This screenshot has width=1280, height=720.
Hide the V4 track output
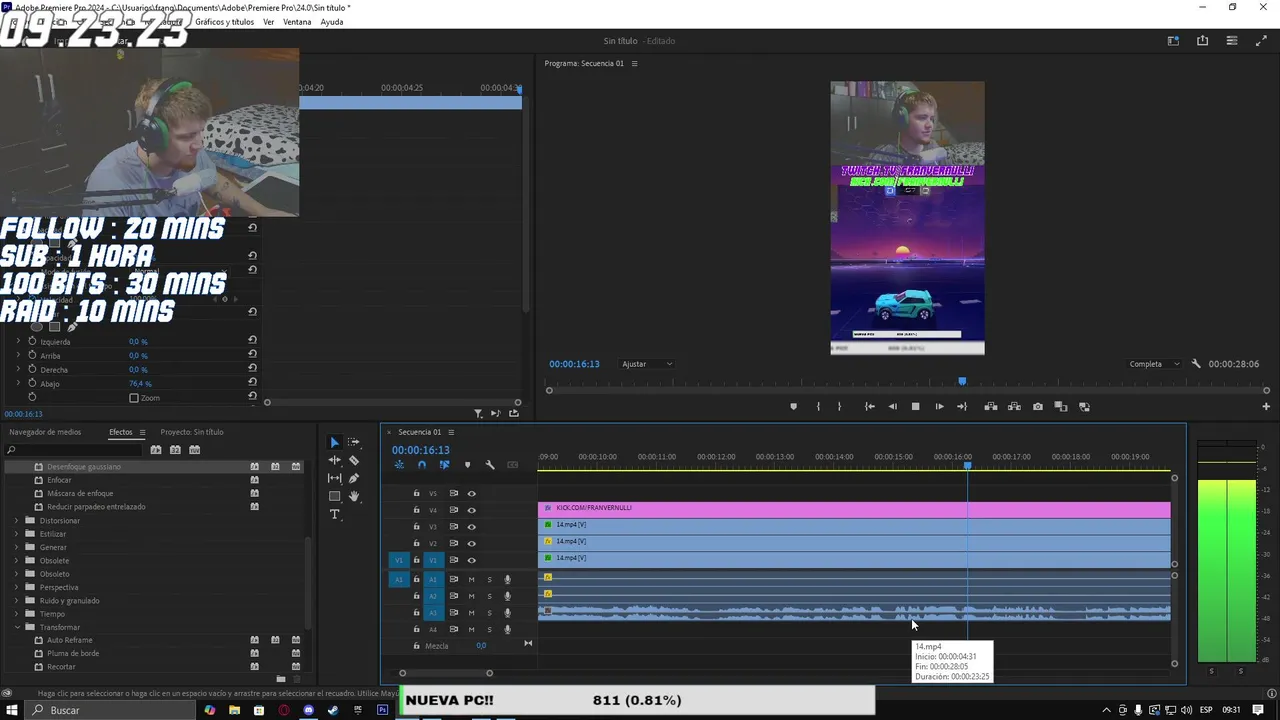472,510
